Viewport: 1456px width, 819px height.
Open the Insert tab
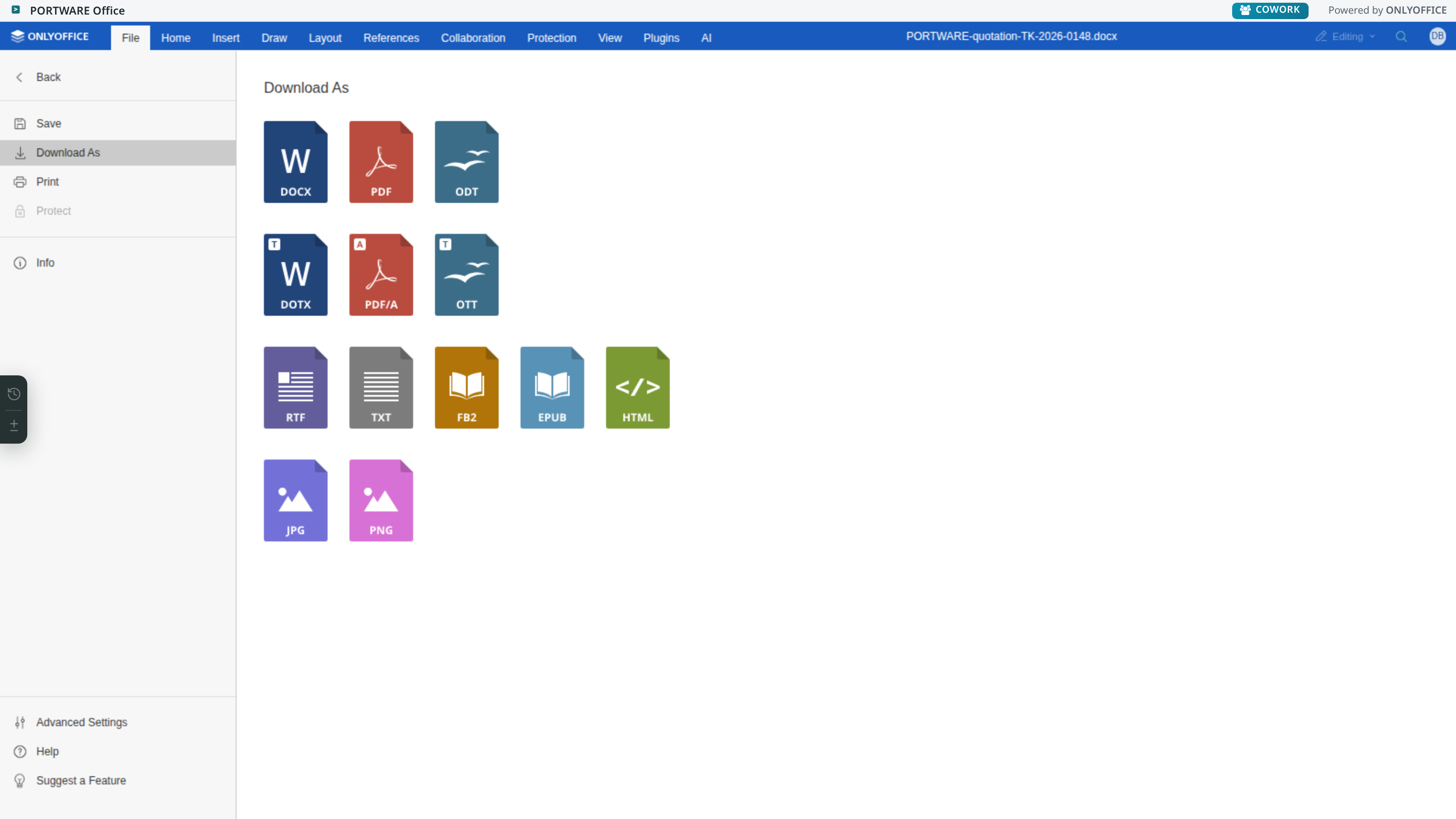coord(226,38)
